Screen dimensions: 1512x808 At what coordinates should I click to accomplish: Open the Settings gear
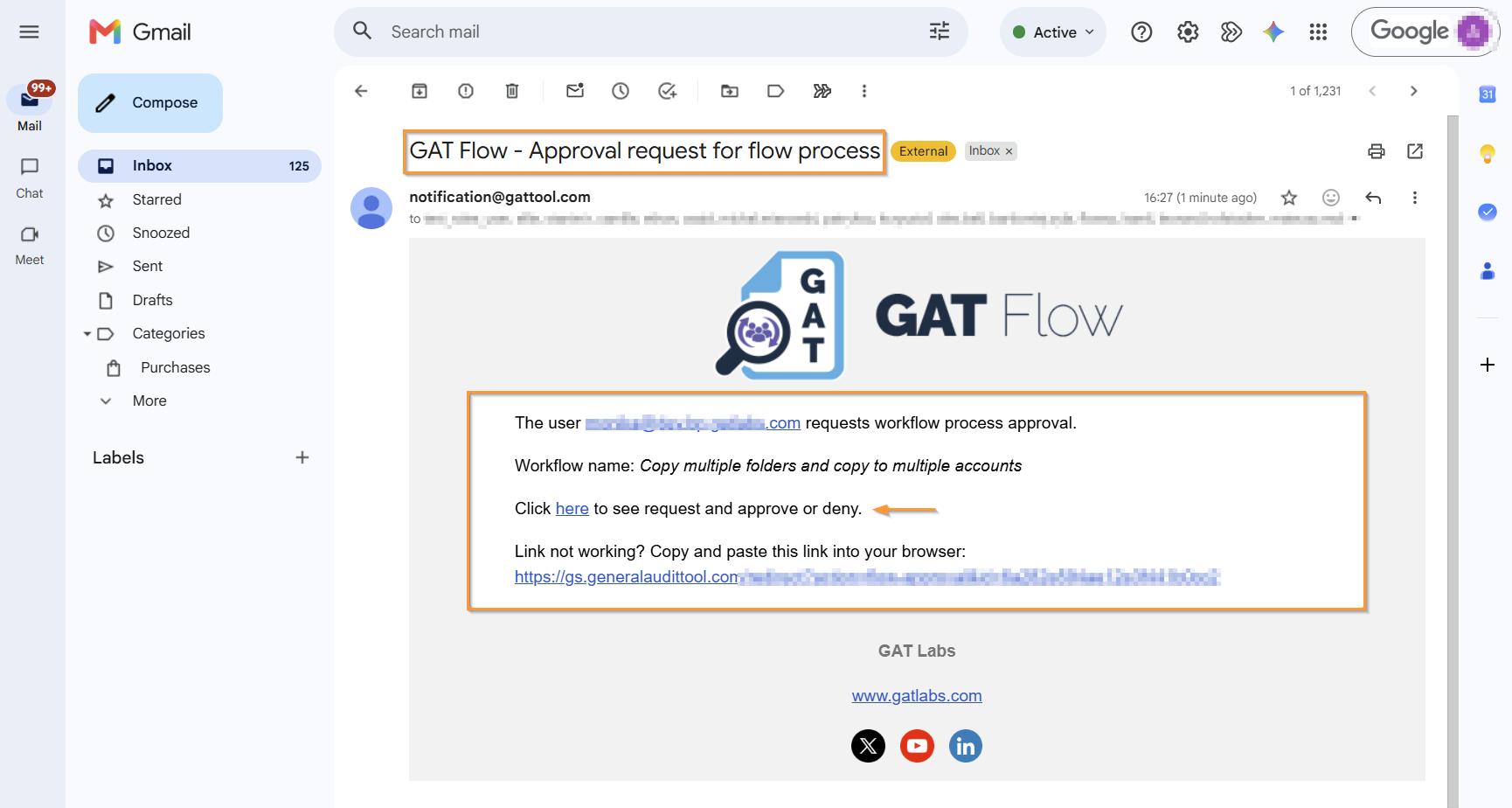1188,32
